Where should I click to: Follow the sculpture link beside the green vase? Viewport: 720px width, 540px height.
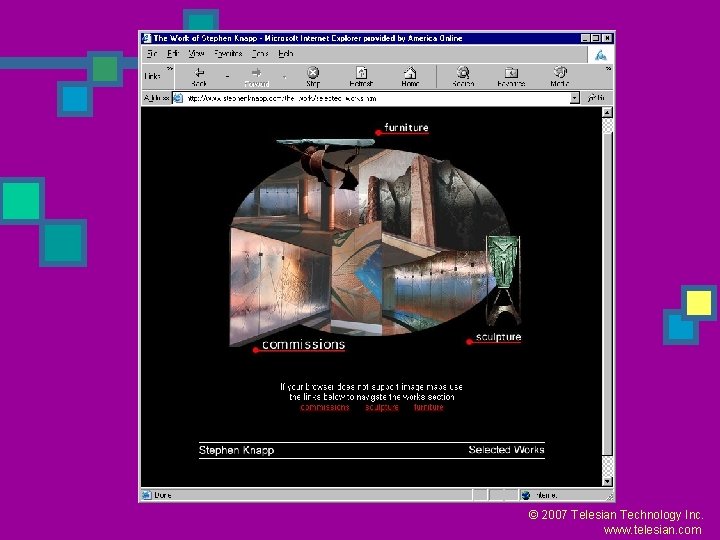tap(498, 337)
